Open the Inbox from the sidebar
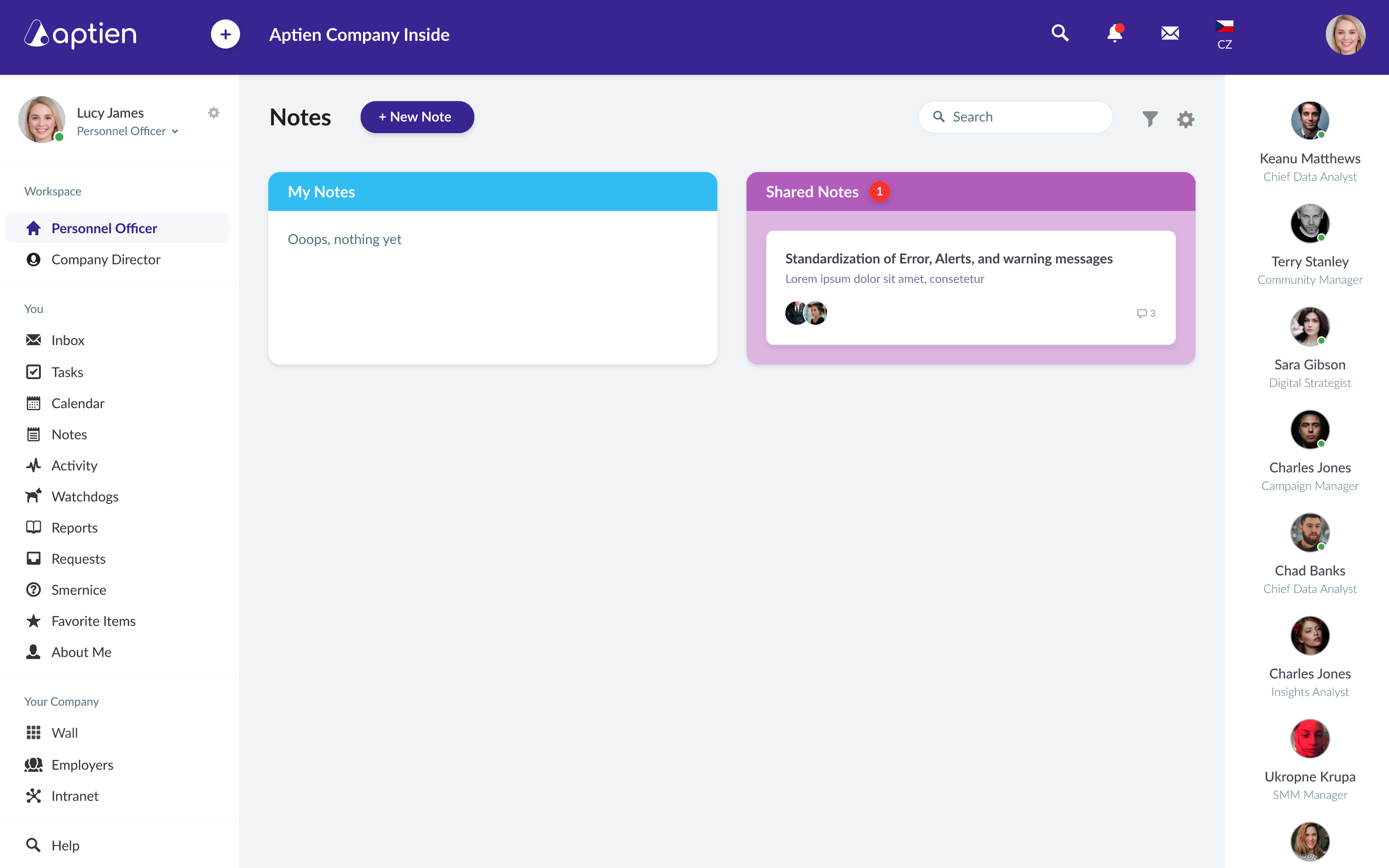 pos(68,340)
